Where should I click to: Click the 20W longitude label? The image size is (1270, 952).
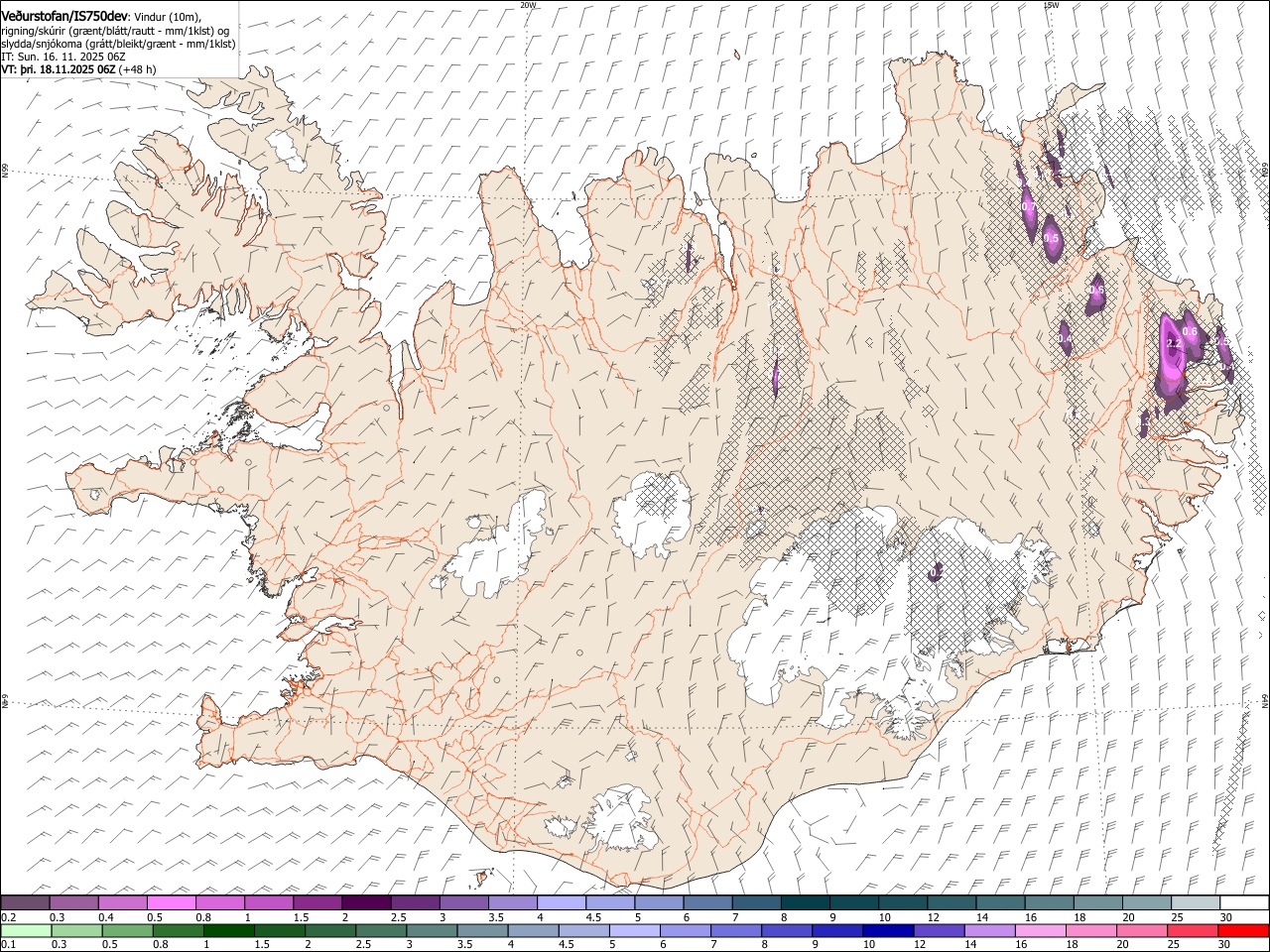[528, 5]
